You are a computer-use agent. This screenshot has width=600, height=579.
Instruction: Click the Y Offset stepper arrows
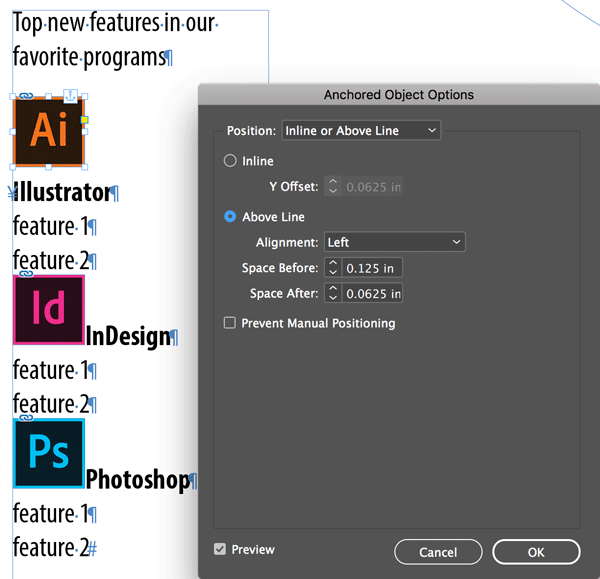tap(333, 186)
